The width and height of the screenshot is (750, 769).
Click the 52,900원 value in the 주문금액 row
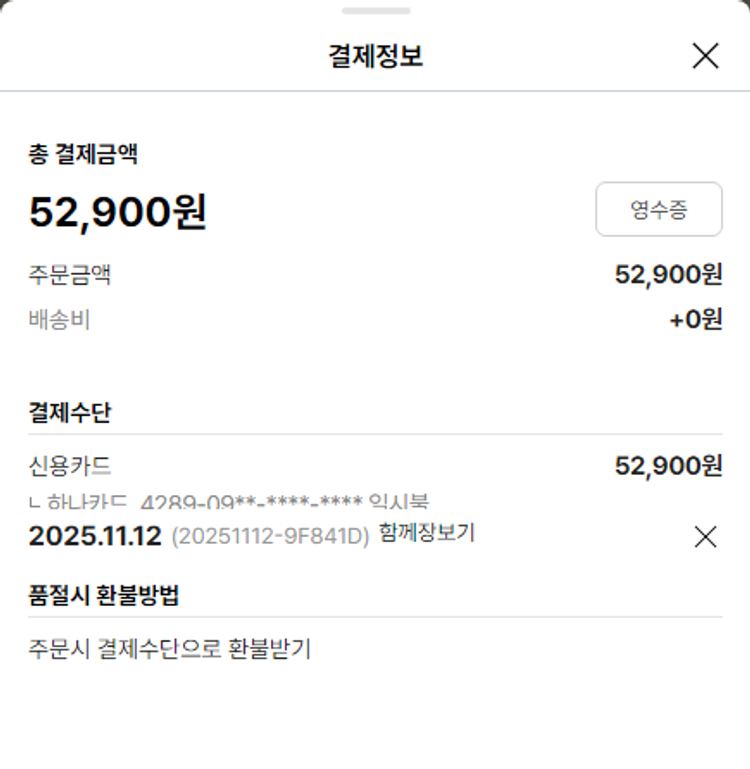[668, 274]
